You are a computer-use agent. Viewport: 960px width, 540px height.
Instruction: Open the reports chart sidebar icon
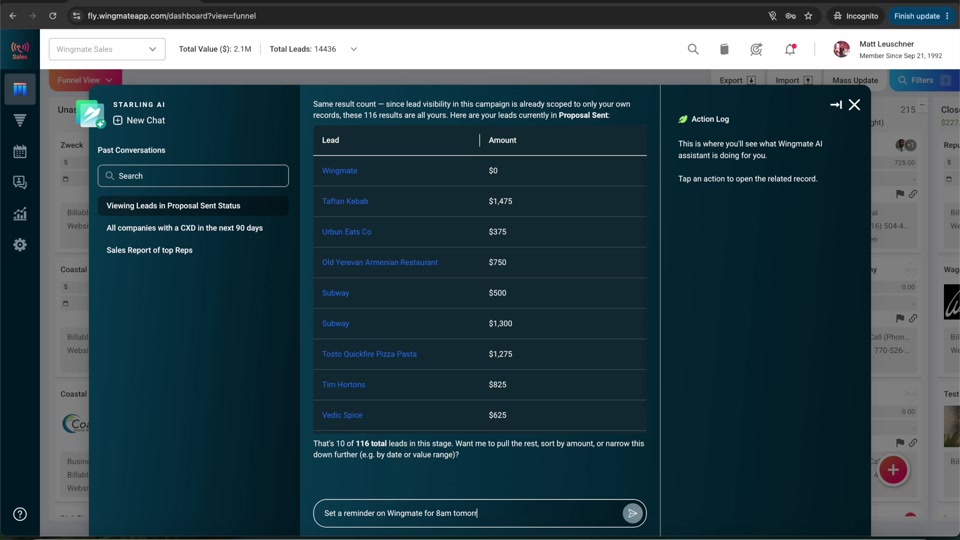pyautogui.click(x=20, y=214)
